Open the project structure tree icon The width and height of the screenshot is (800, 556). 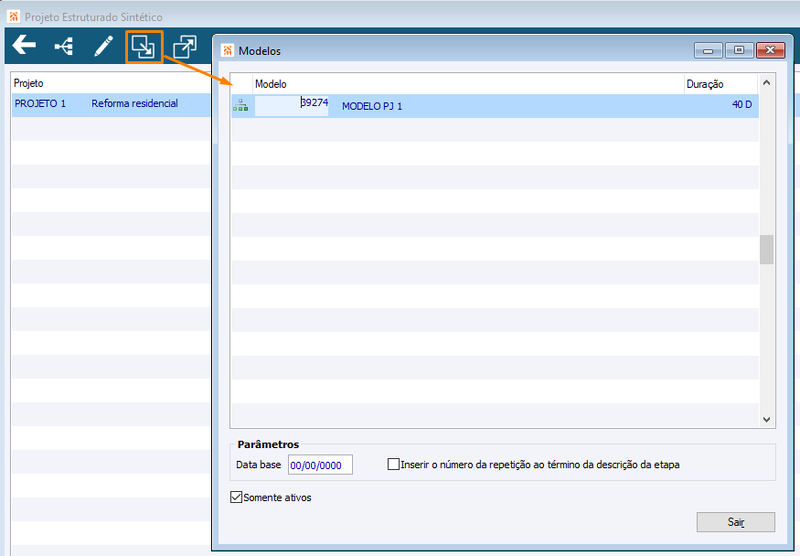point(64,46)
